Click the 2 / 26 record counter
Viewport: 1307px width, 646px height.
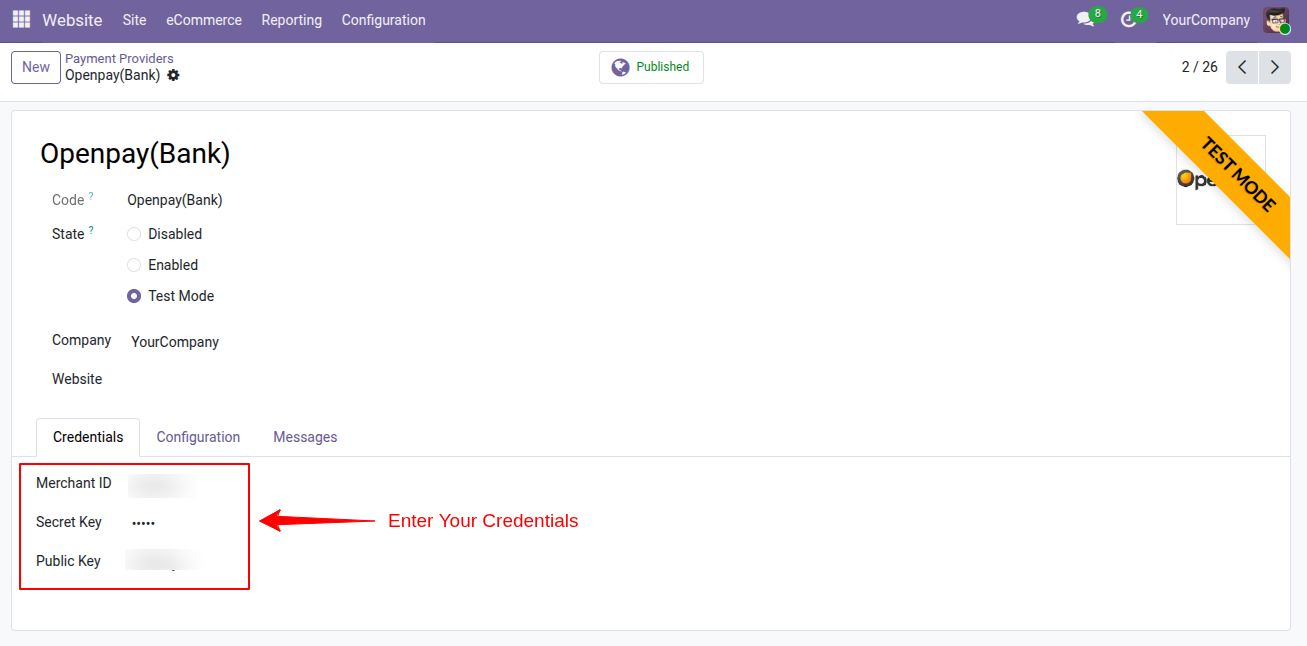(1199, 67)
